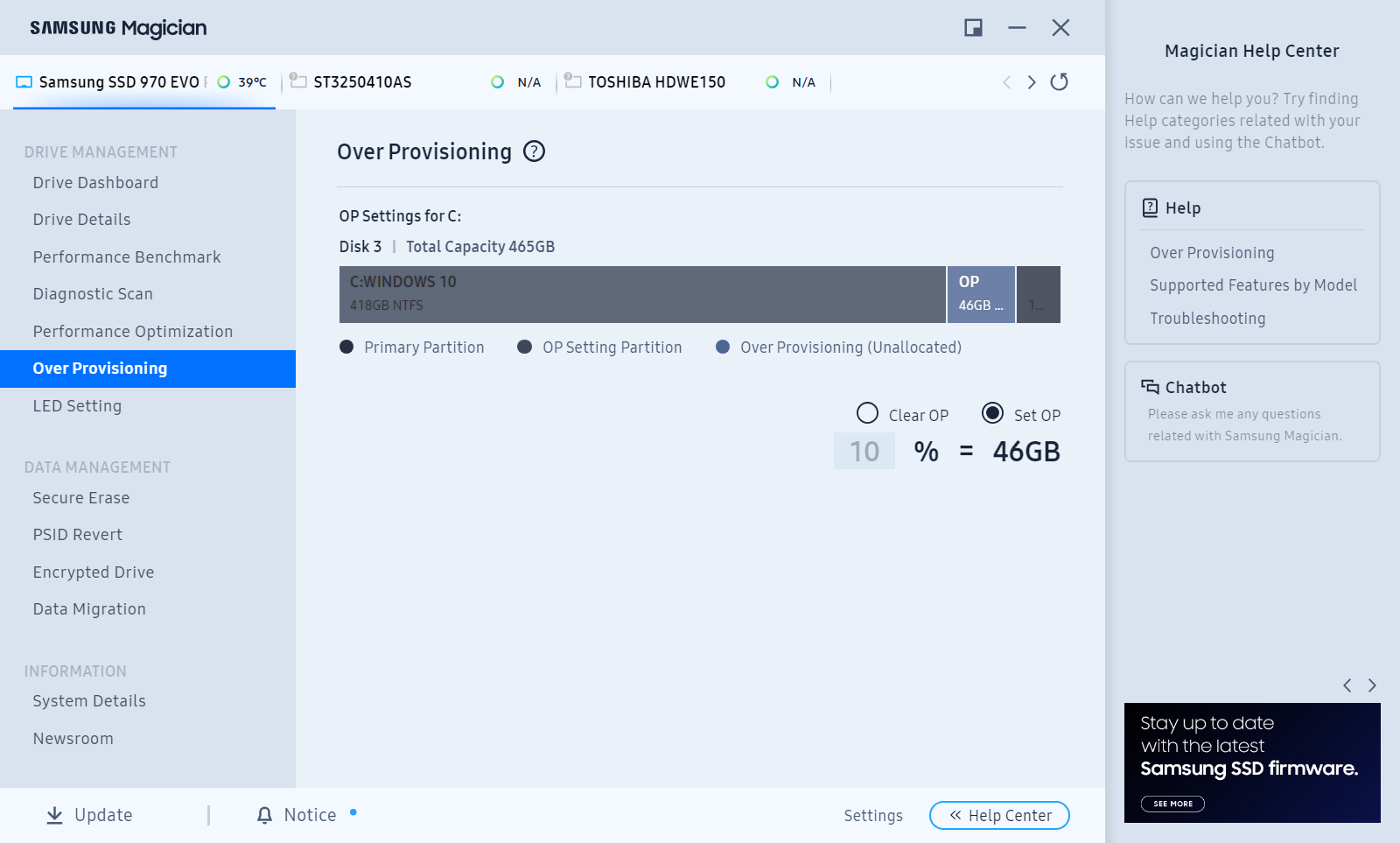Image resolution: width=1400 pixels, height=843 pixels.
Task: Show next banner in Help Center
Action: (x=1372, y=685)
